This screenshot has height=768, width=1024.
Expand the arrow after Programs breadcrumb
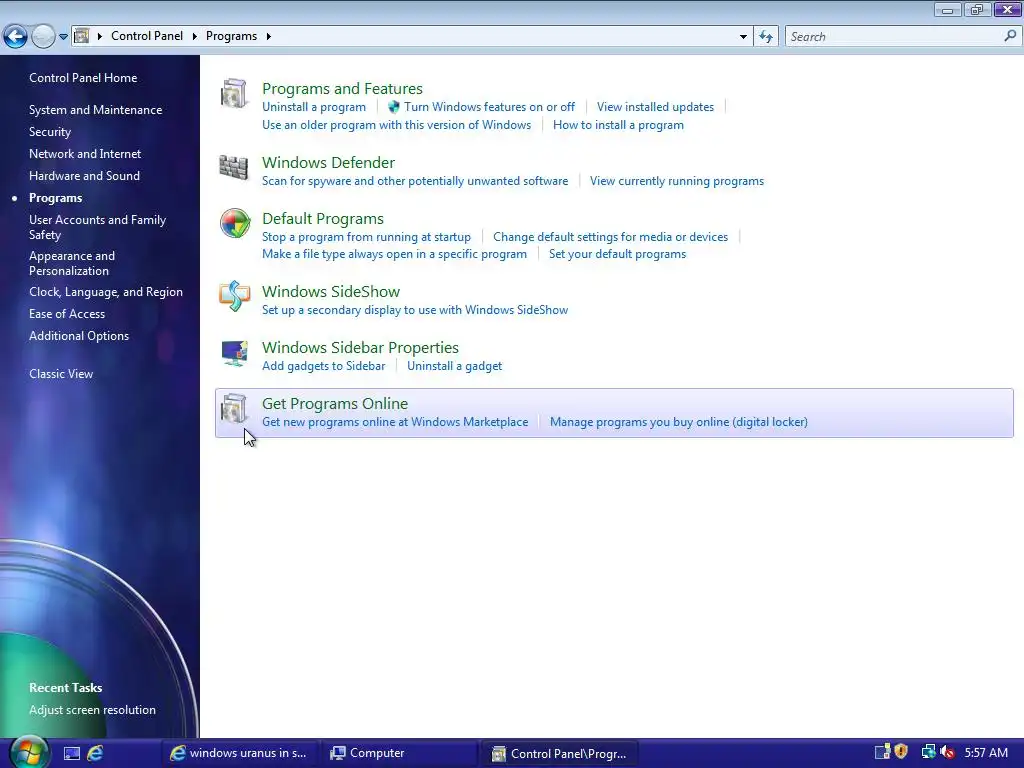(x=268, y=36)
